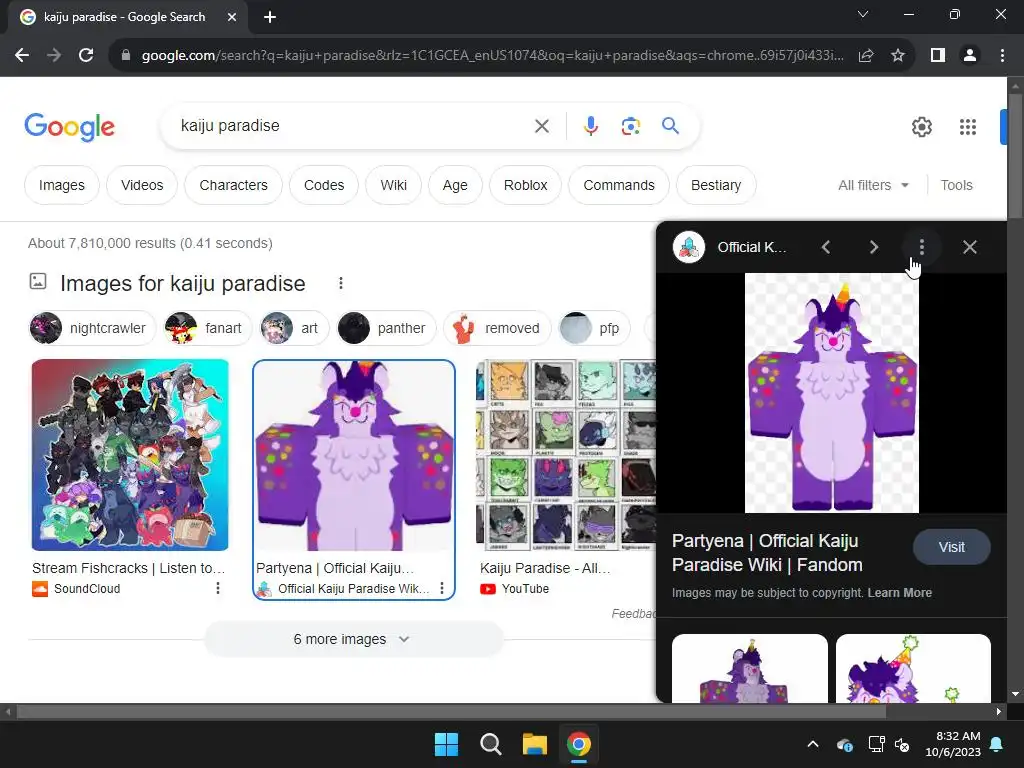Share this page icon in address bar
The image size is (1024, 768).
(866, 56)
